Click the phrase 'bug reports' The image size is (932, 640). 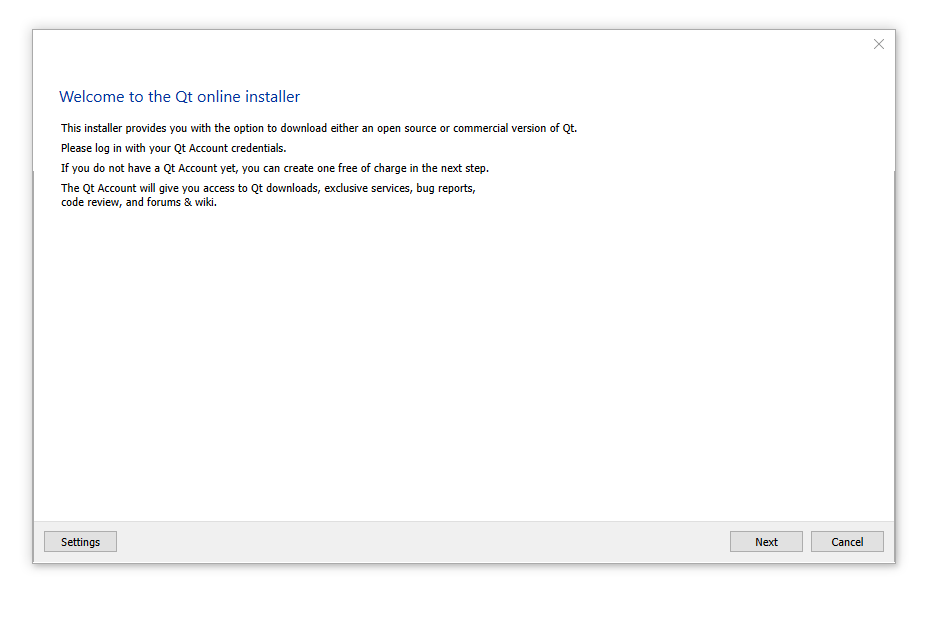[x=445, y=188]
